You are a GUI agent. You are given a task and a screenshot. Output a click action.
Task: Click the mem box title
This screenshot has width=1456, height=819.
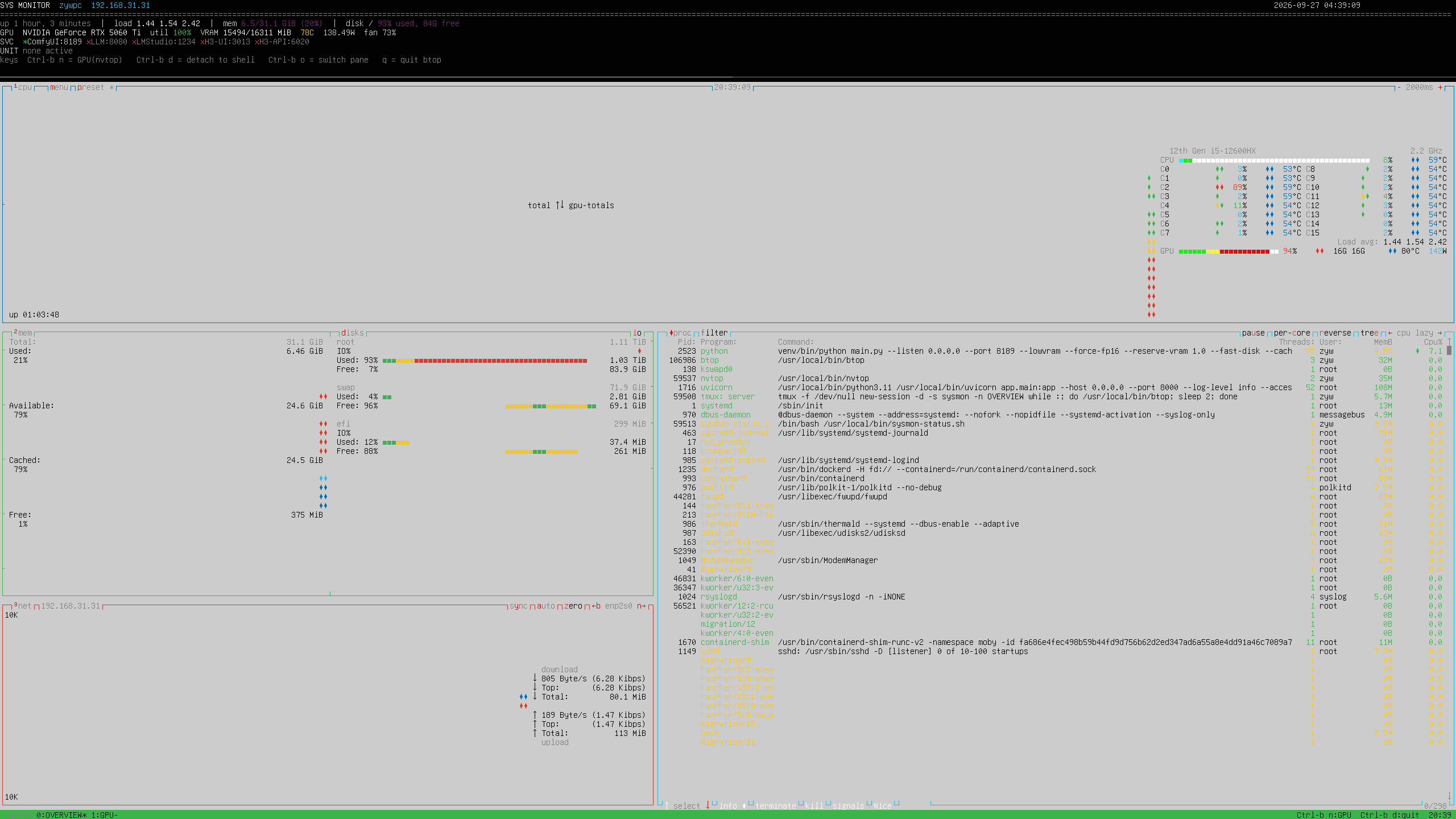coord(23,333)
